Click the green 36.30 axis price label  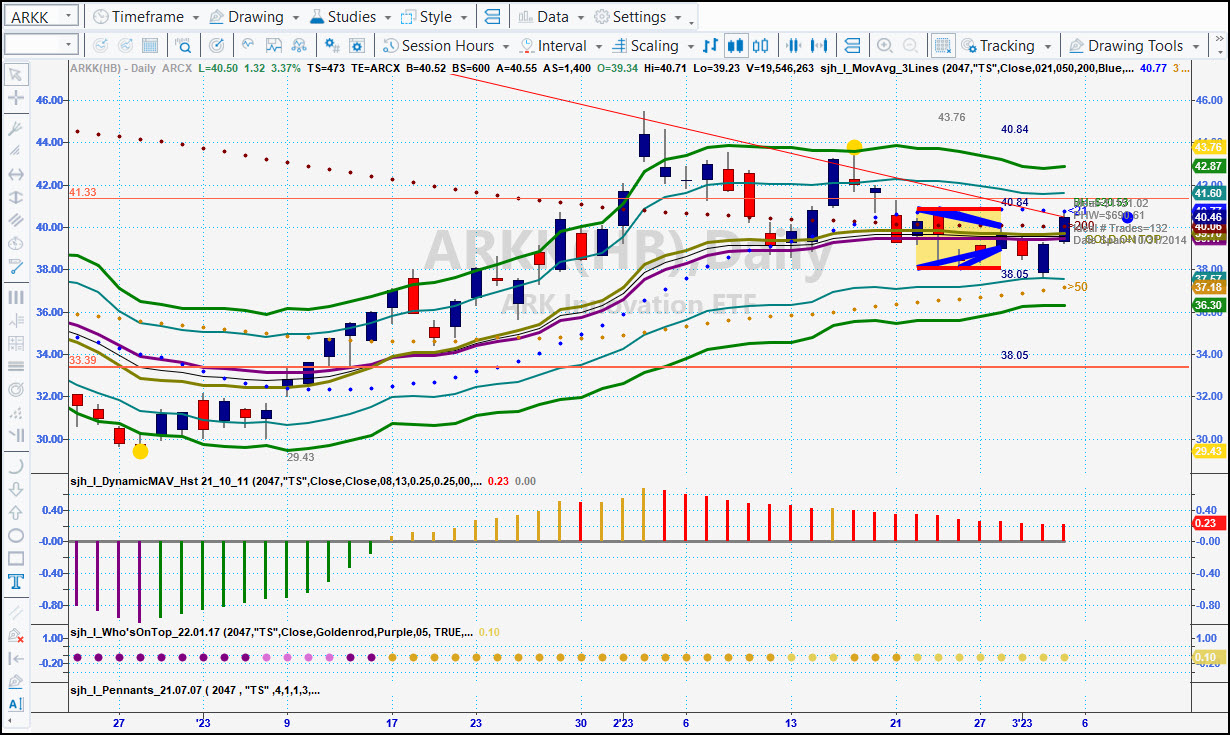1208,305
